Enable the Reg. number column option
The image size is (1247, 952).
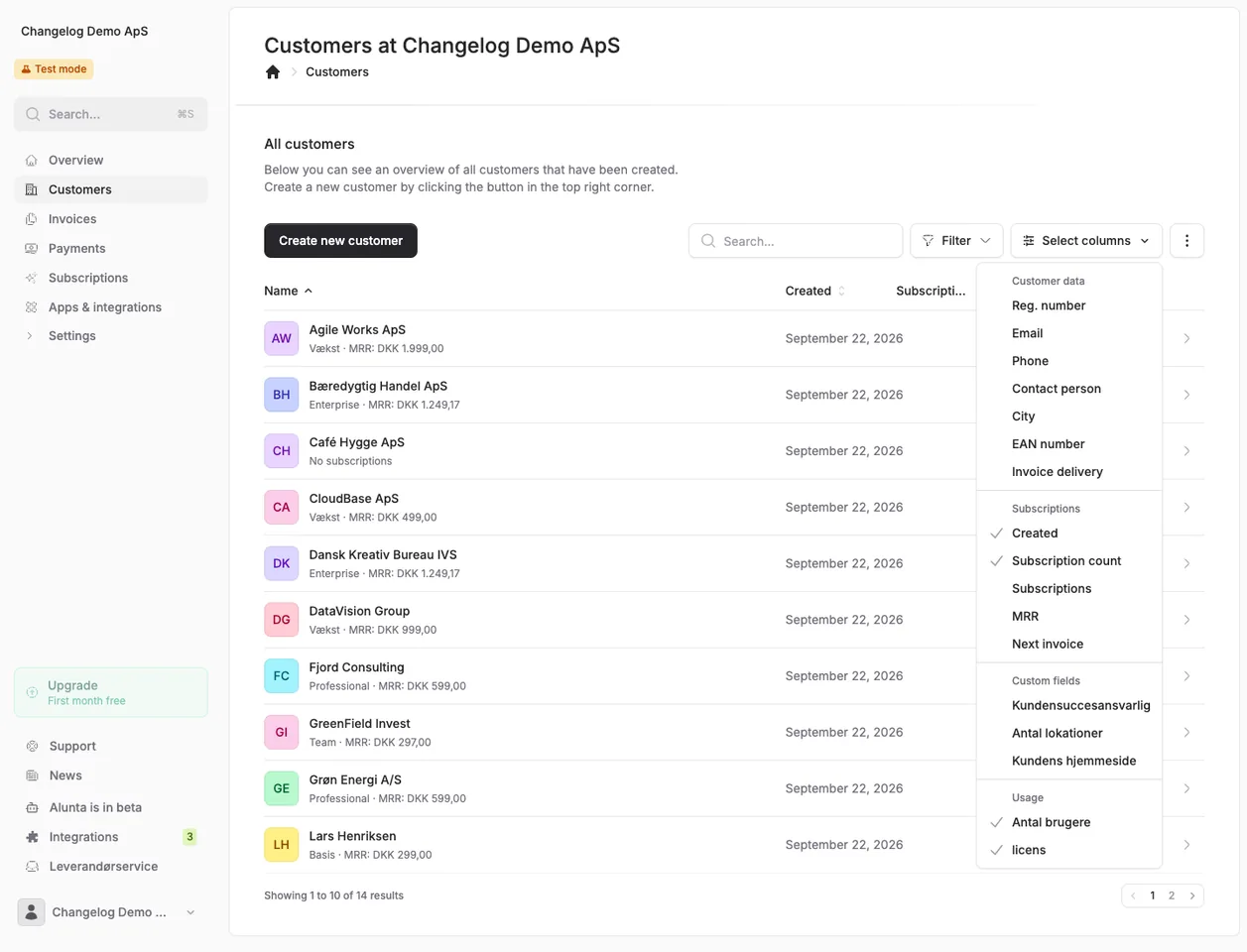1068,305
